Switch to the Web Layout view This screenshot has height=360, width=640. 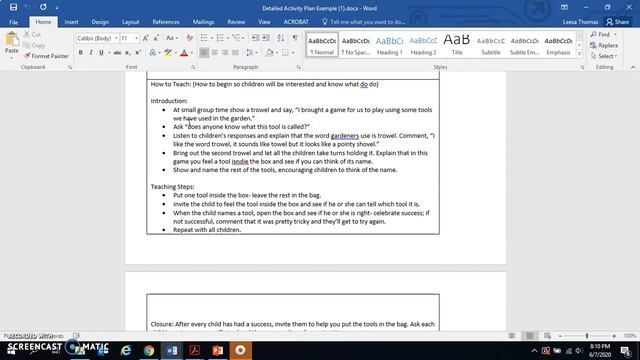(x=547, y=336)
